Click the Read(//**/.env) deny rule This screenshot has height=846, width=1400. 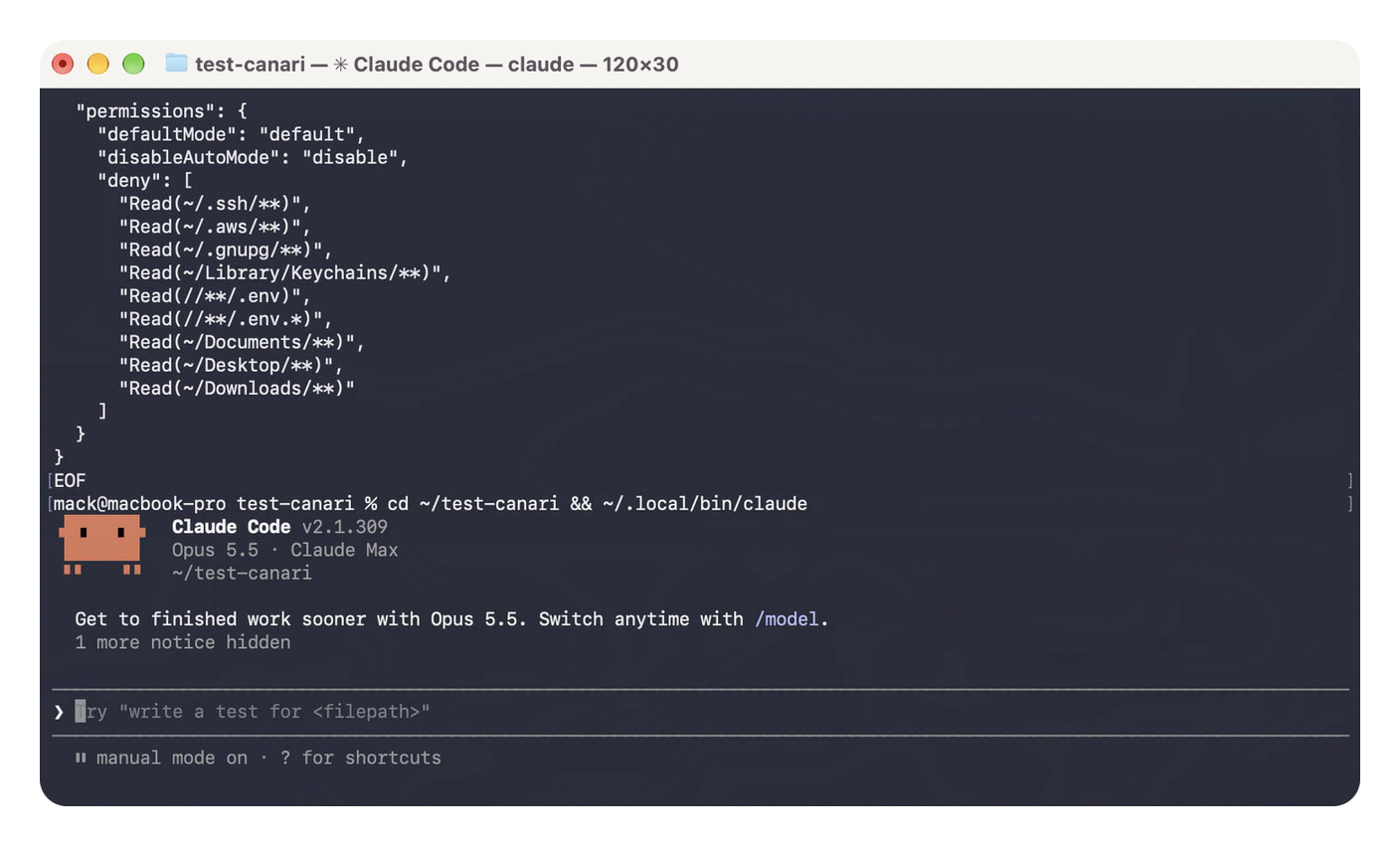click(x=215, y=295)
